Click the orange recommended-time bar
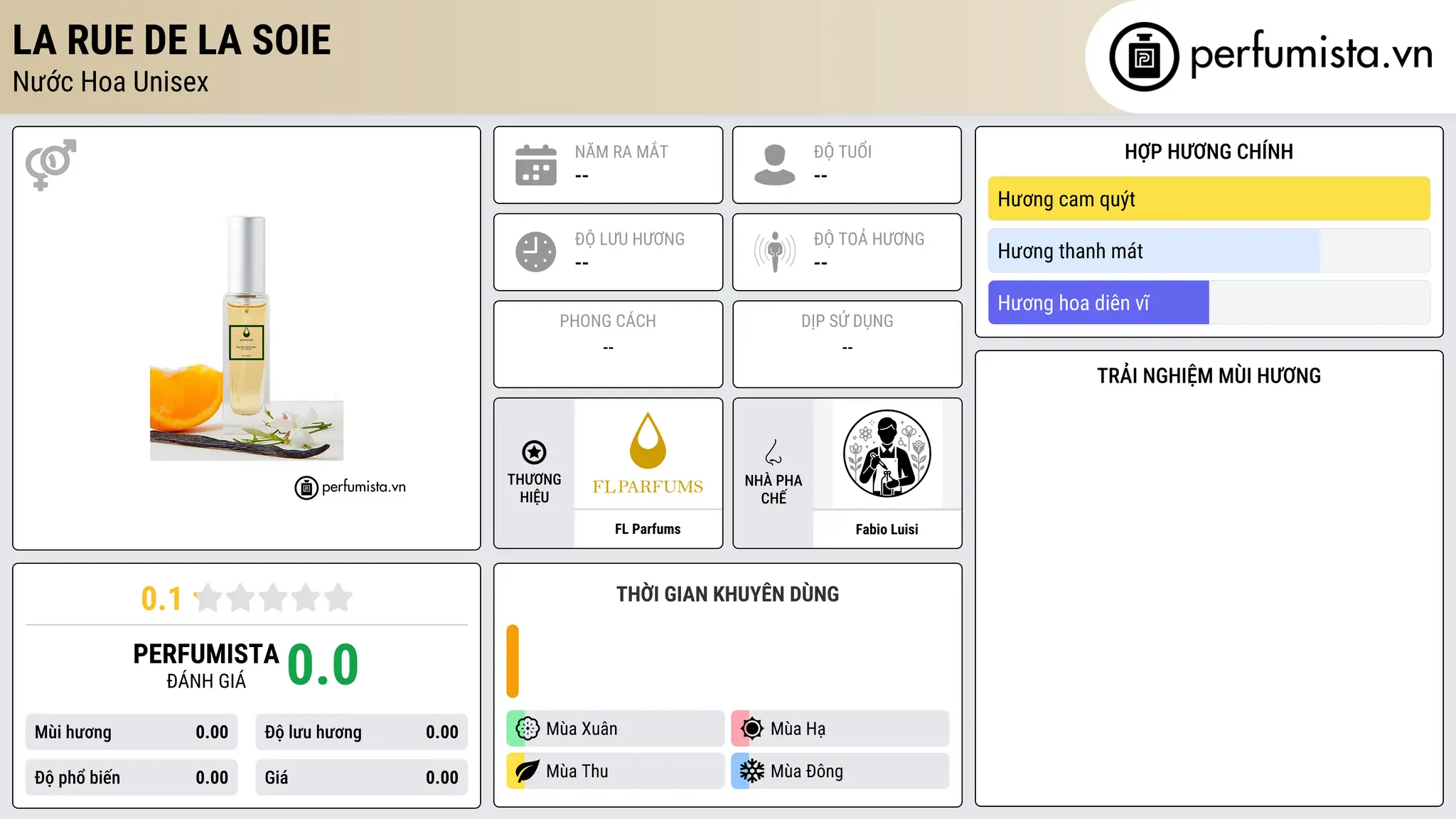 pyautogui.click(x=513, y=661)
